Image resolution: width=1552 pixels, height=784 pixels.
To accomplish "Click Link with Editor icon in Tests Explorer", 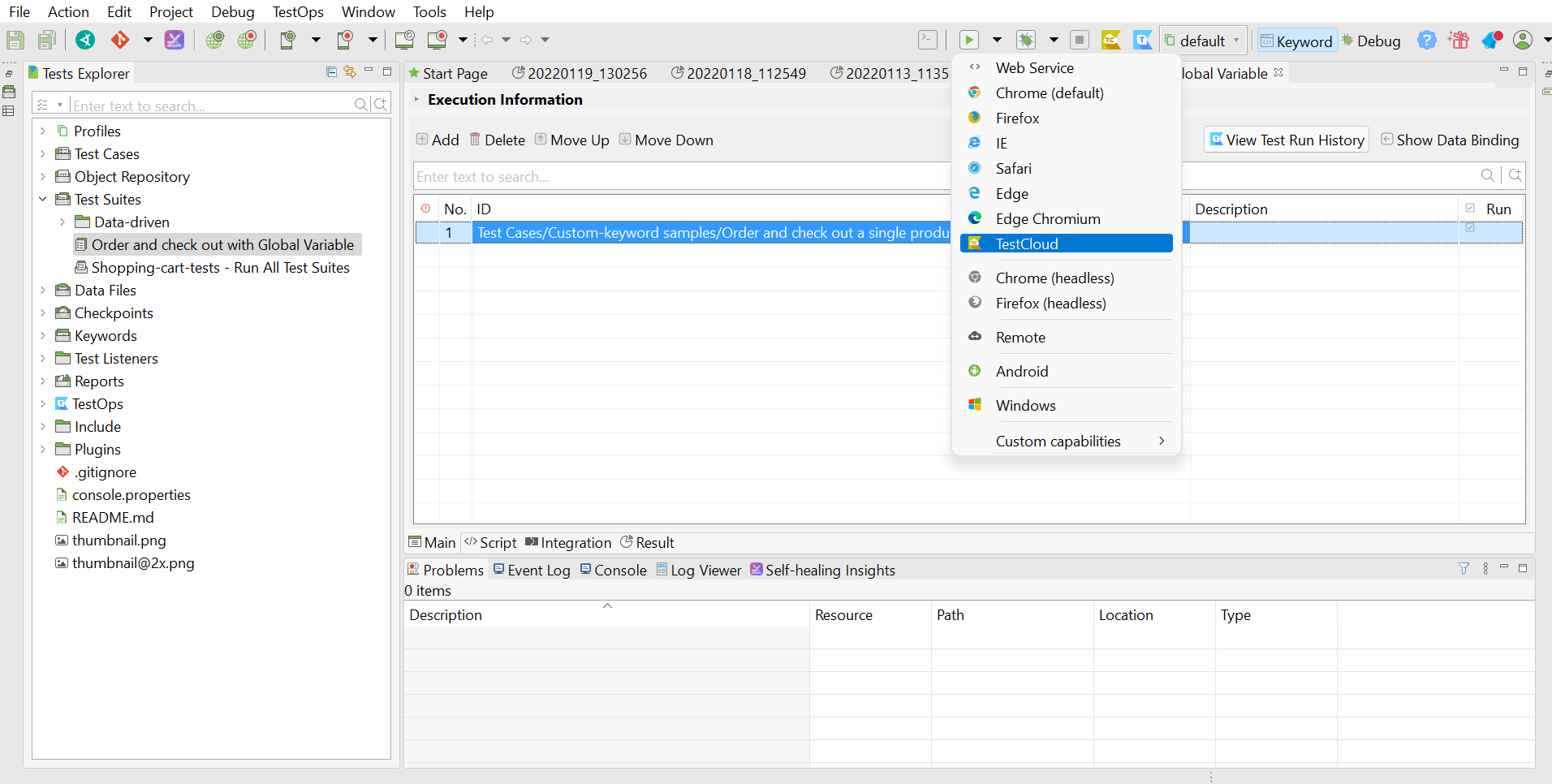I will coord(350,72).
